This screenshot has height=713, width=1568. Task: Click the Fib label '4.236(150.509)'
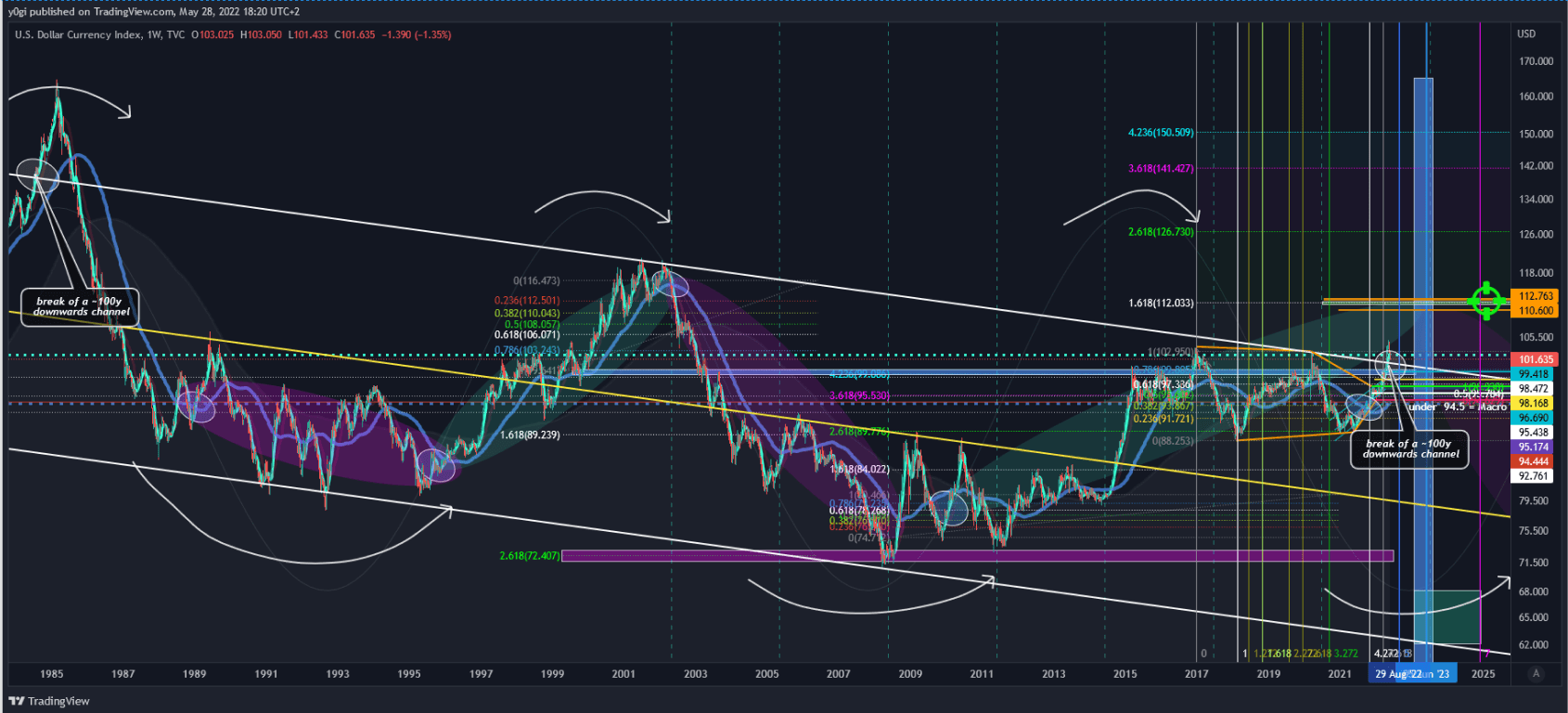1161,133
